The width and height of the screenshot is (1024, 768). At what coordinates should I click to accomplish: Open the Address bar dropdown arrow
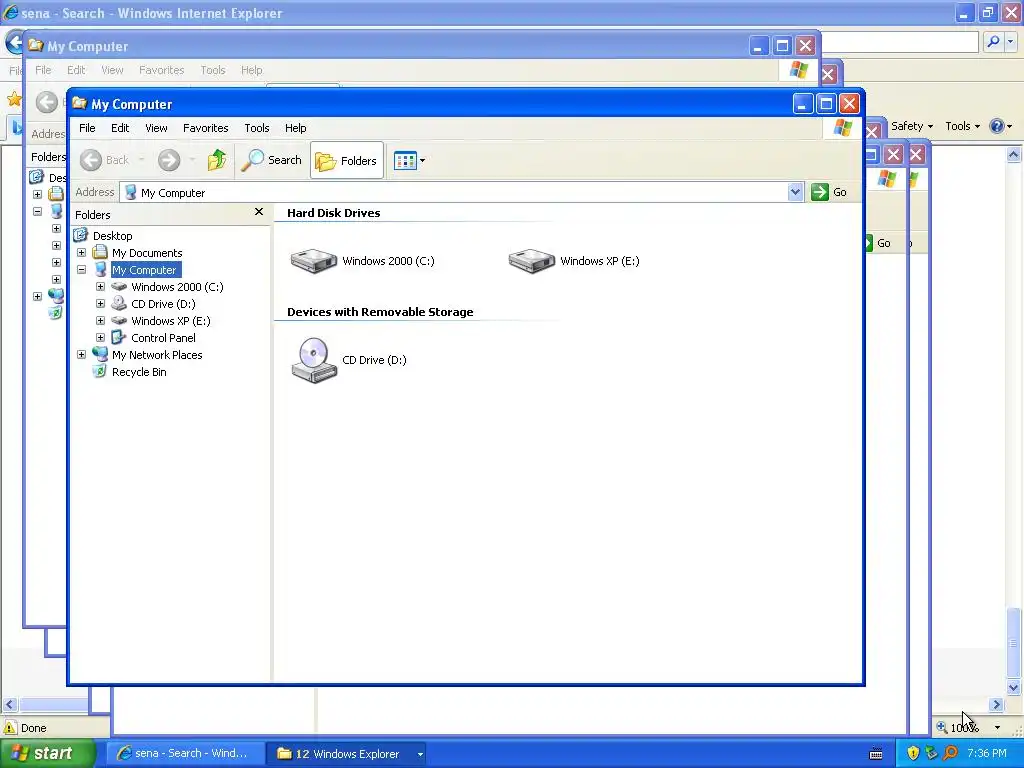pyautogui.click(x=795, y=192)
